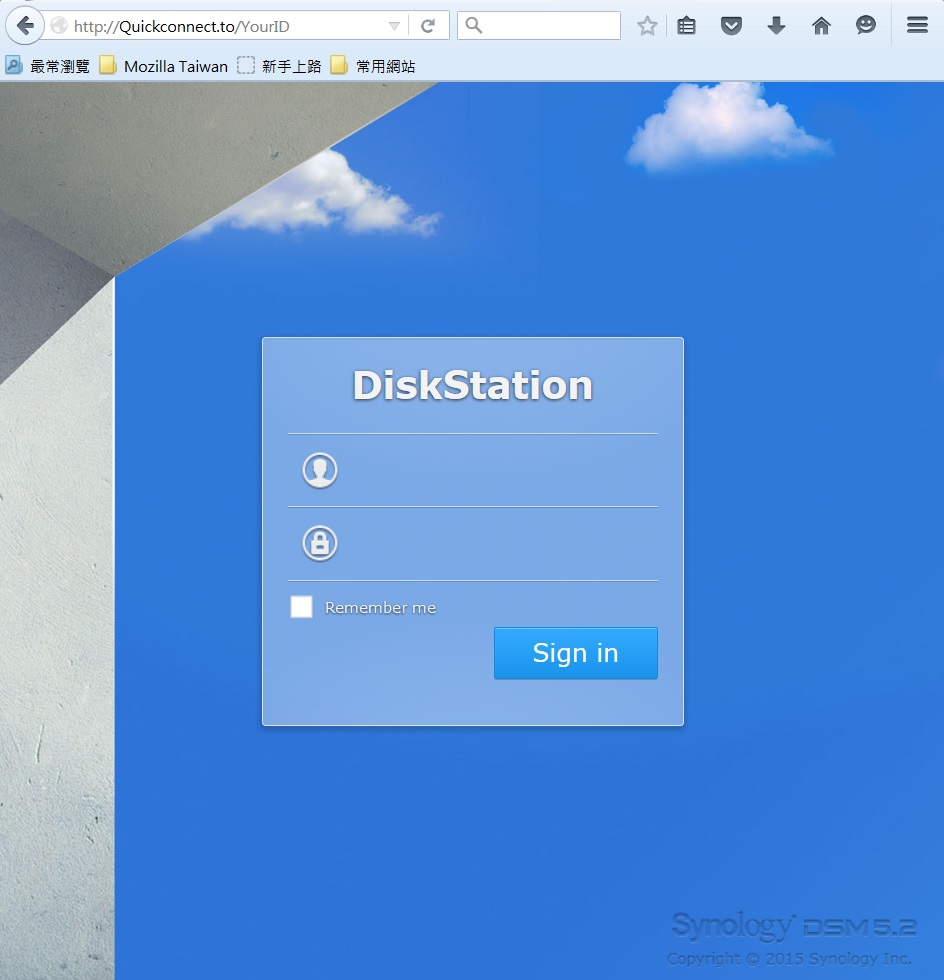Toggle the Remember me checkbox

point(301,607)
